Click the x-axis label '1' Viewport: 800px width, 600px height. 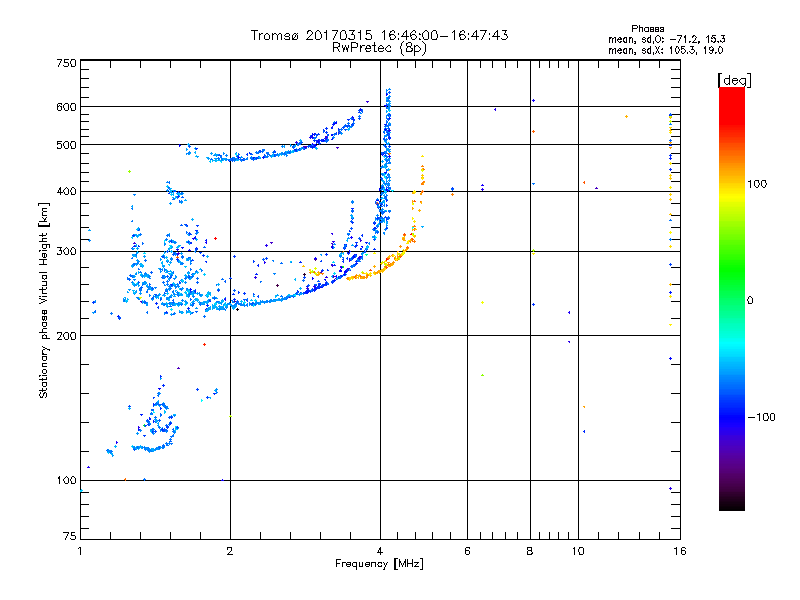[x=80, y=551]
